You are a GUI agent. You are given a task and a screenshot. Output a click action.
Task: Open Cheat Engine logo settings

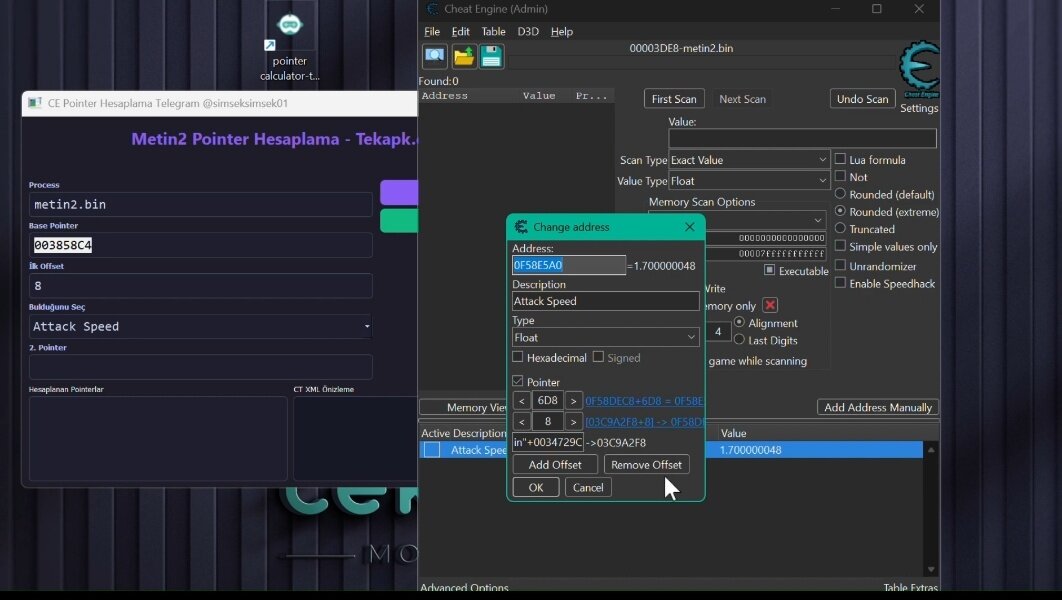pos(918,70)
